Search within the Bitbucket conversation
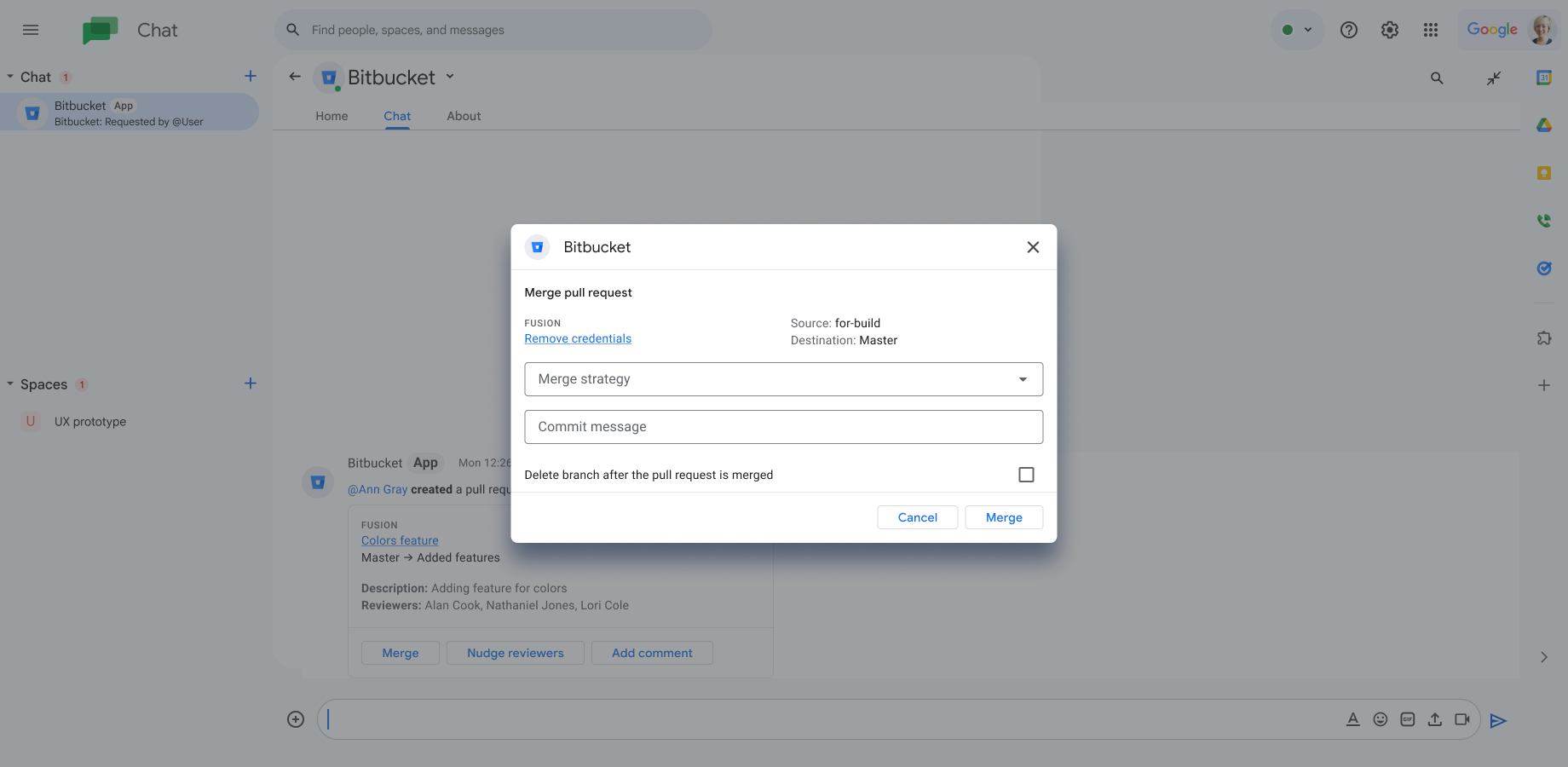1568x767 pixels. pyautogui.click(x=1437, y=78)
